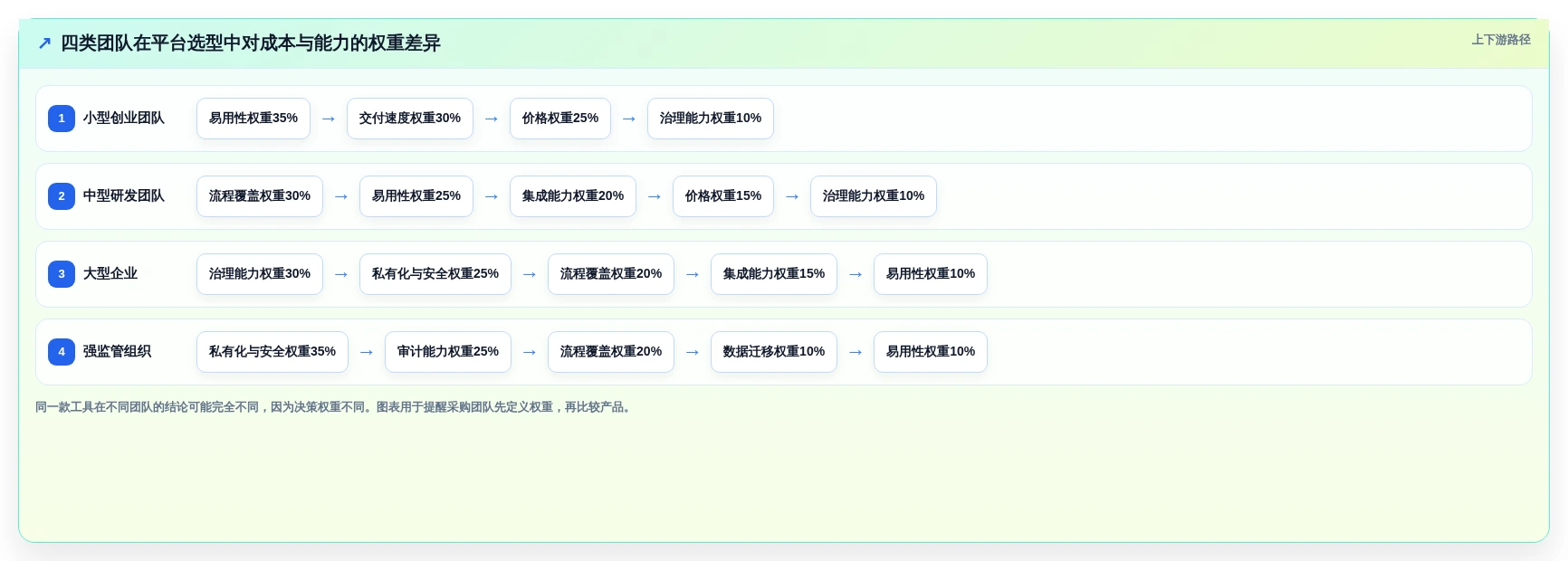Click arrow after 易用性权重25% chip

(x=492, y=196)
